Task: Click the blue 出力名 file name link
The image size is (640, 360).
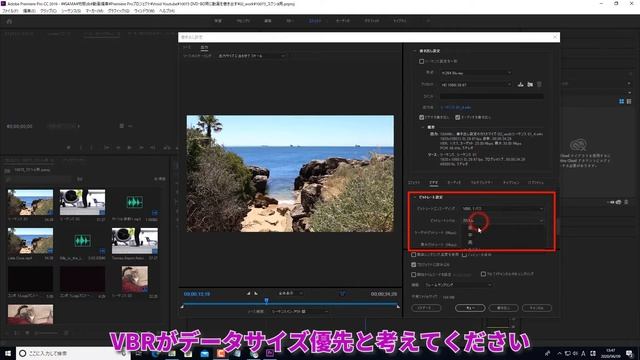Action: (456, 107)
